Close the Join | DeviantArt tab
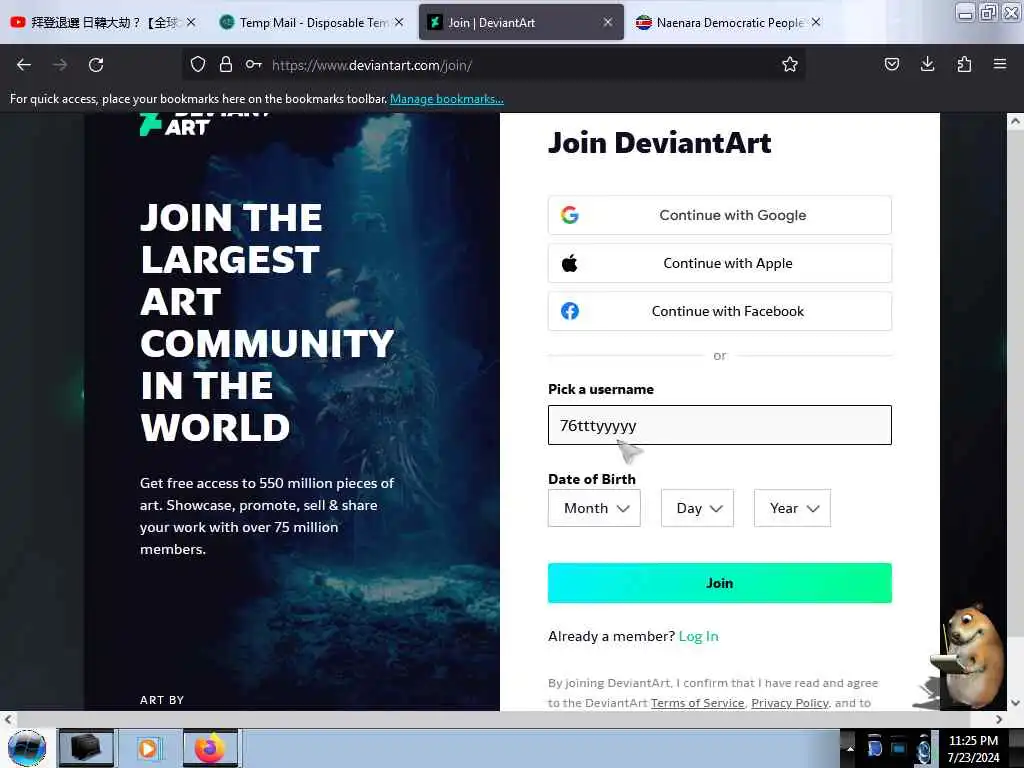Viewport: 1024px width, 768px height. [607, 22]
